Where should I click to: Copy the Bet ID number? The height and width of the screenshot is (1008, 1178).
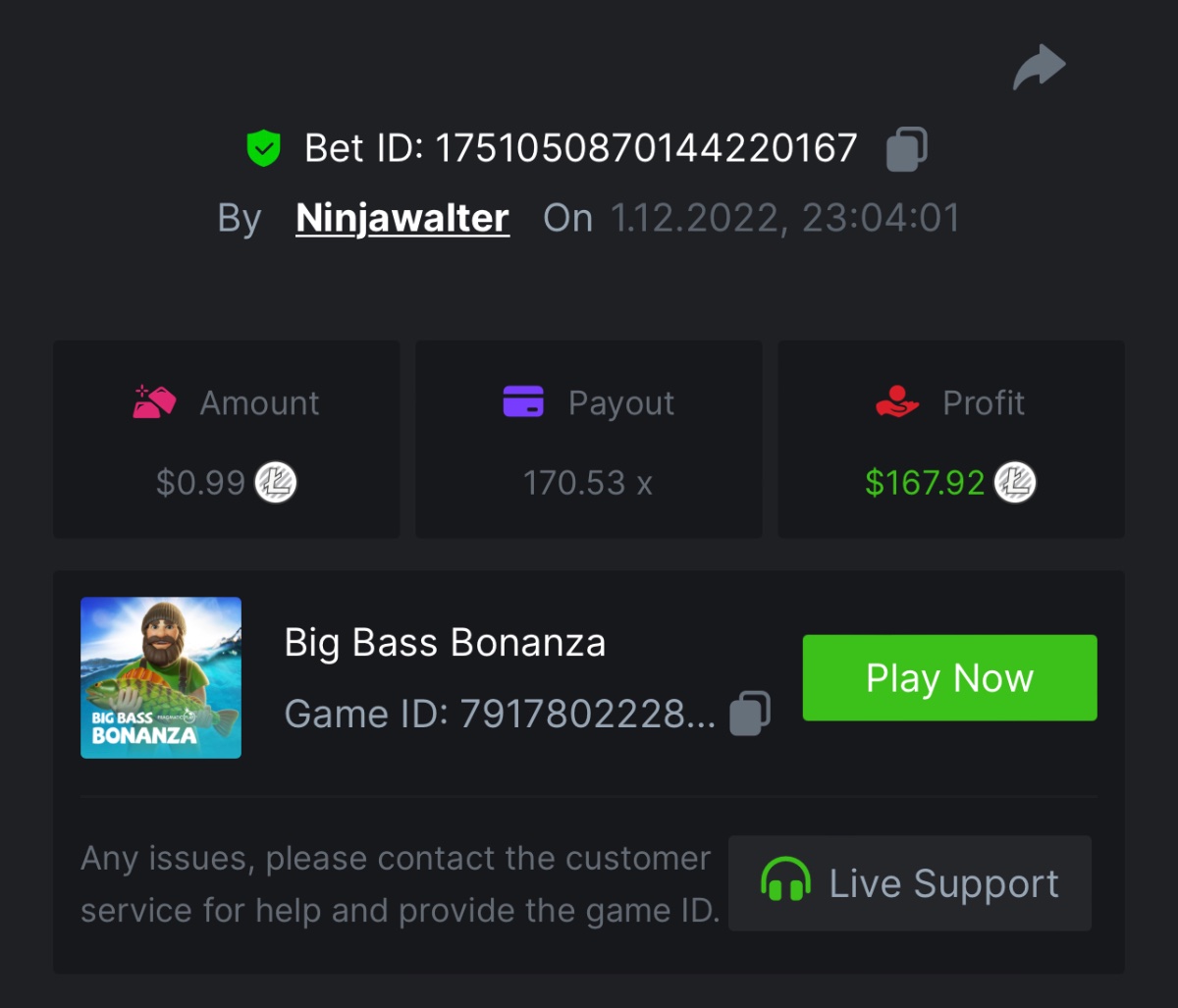pos(906,149)
